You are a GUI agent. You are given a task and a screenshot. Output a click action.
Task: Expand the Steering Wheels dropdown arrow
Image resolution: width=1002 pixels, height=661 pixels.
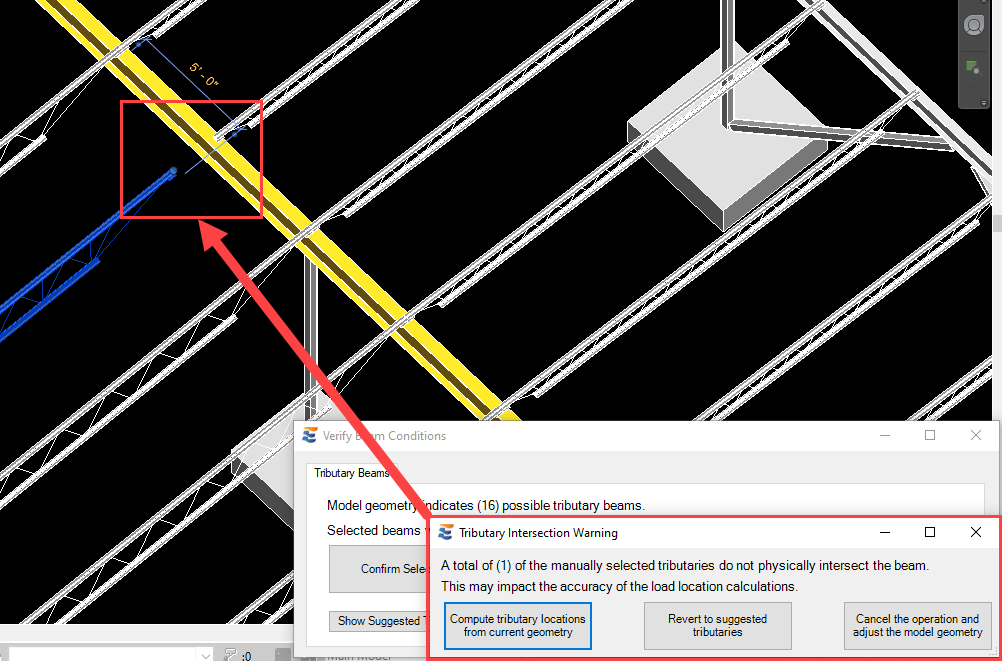(x=972, y=45)
